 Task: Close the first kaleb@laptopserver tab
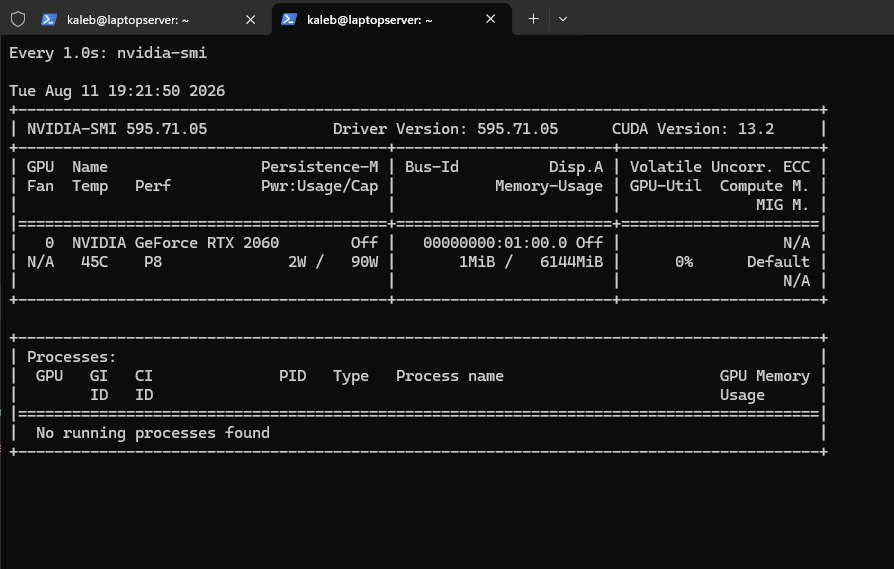250,19
